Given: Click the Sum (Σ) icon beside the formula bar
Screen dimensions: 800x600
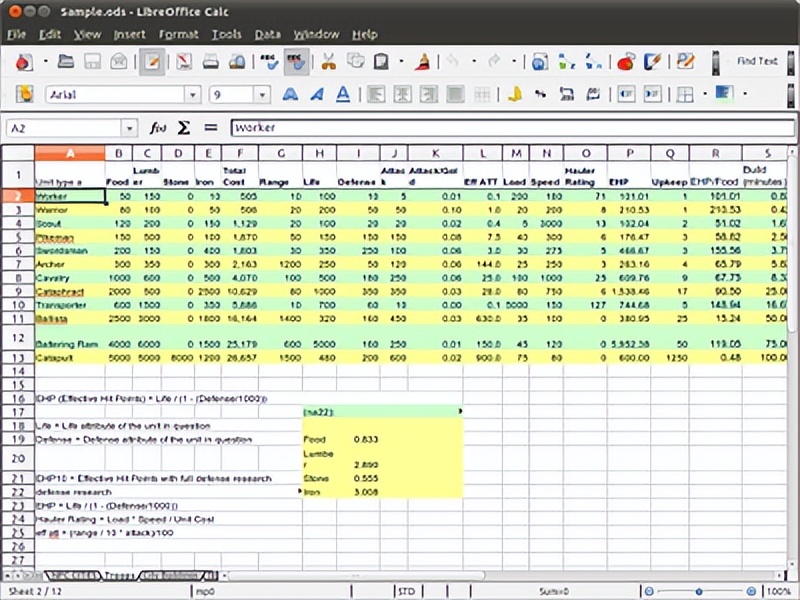Looking at the screenshot, I should (x=183, y=130).
